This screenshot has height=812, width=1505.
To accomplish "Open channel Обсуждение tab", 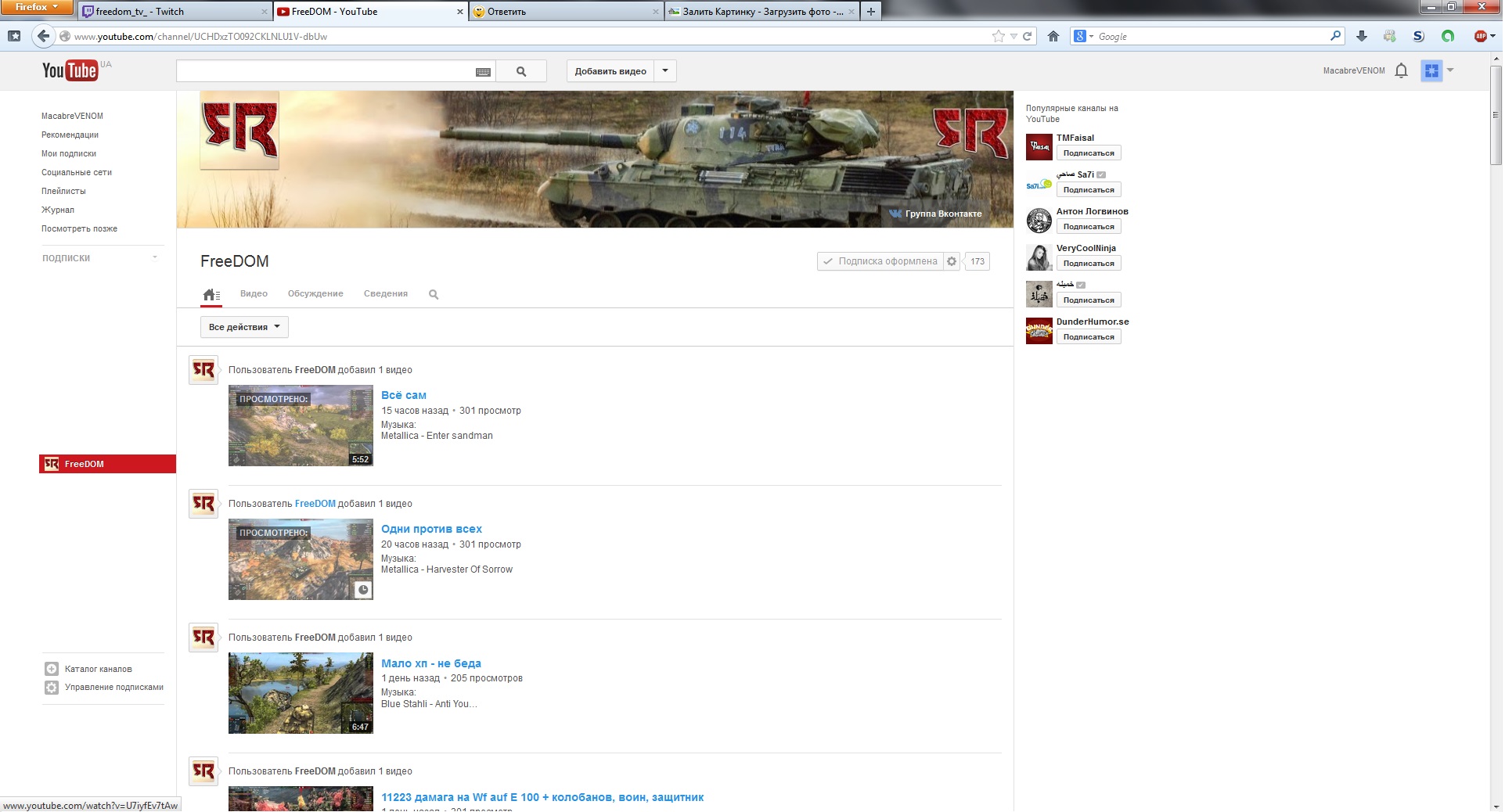I will pyautogui.click(x=315, y=294).
